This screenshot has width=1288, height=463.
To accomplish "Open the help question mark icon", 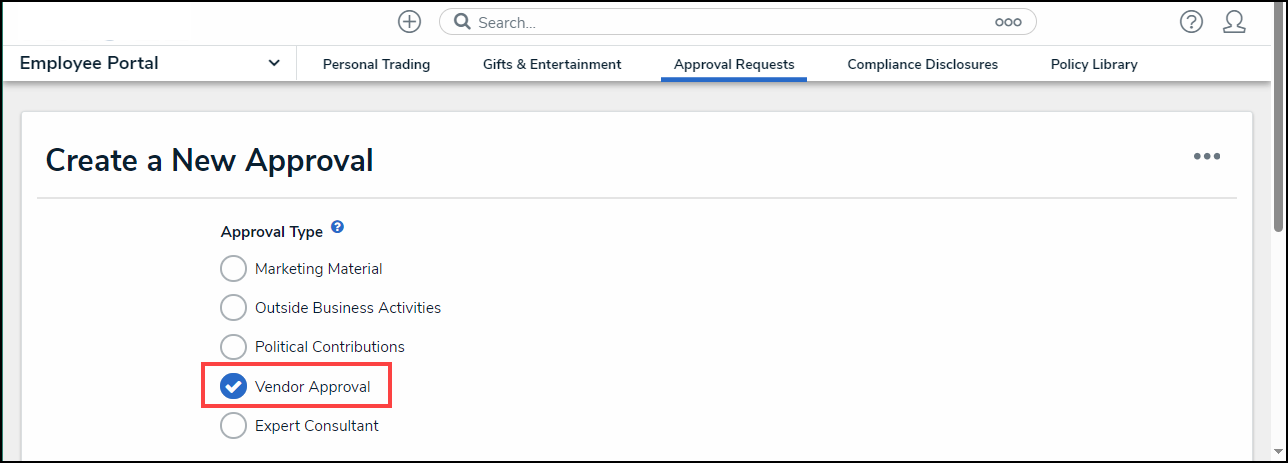I will pyautogui.click(x=1191, y=22).
